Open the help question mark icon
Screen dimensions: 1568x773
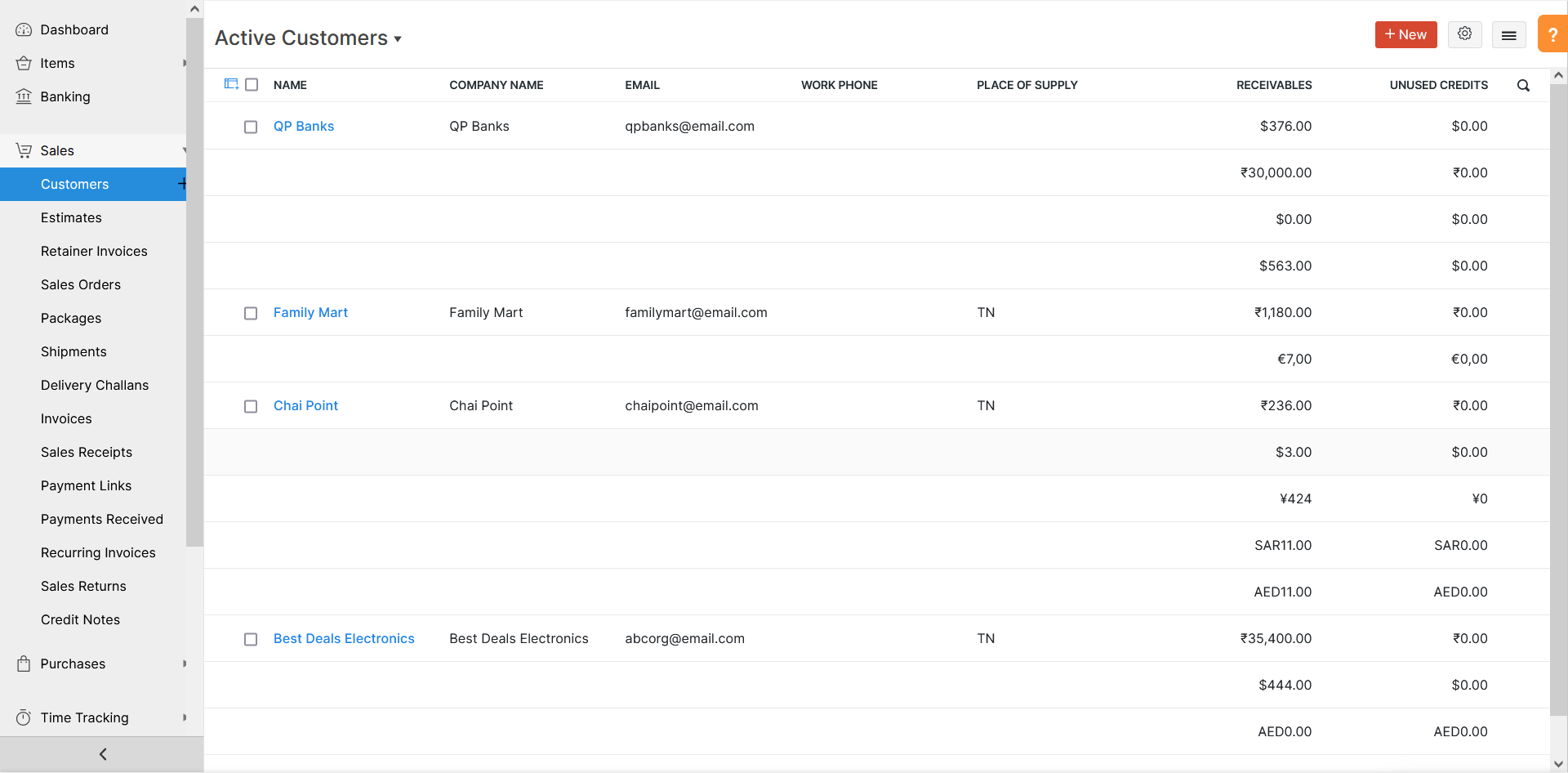pos(1552,34)
